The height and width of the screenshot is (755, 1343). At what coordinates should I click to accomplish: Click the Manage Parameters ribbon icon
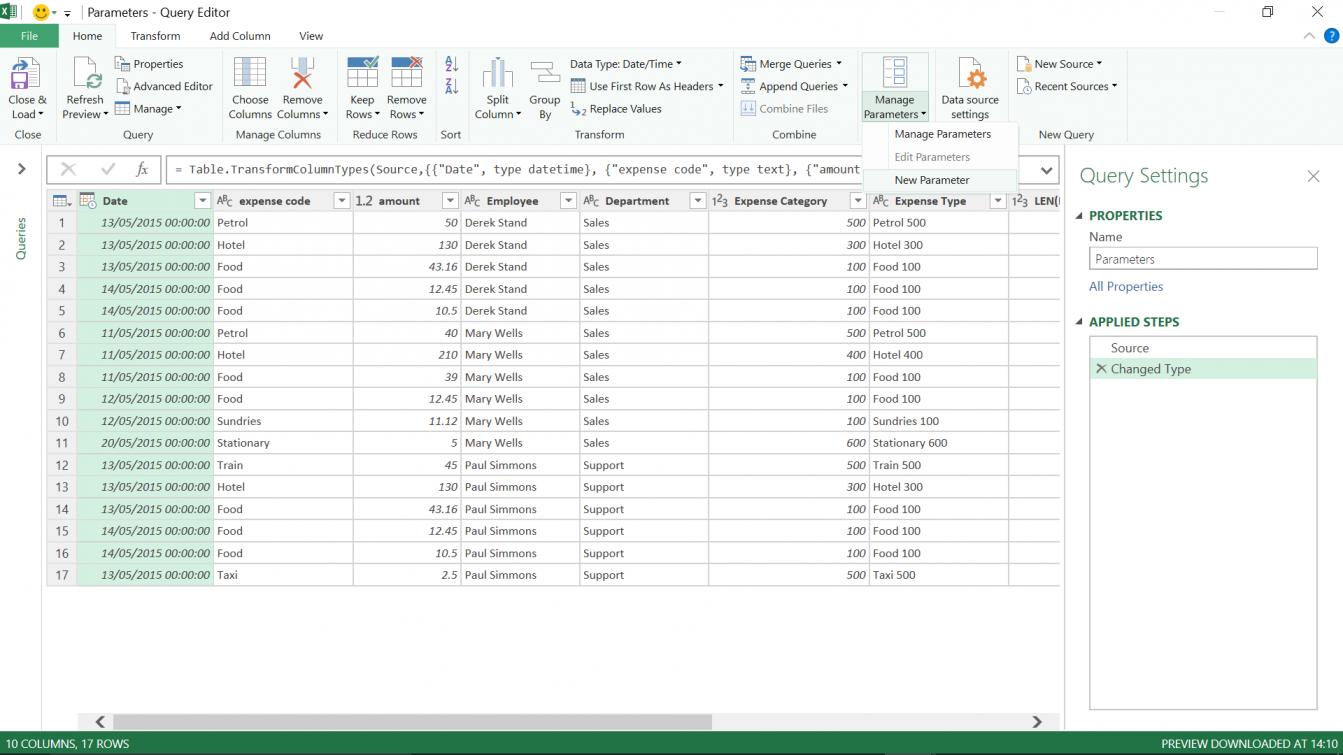tap(895, 74)
